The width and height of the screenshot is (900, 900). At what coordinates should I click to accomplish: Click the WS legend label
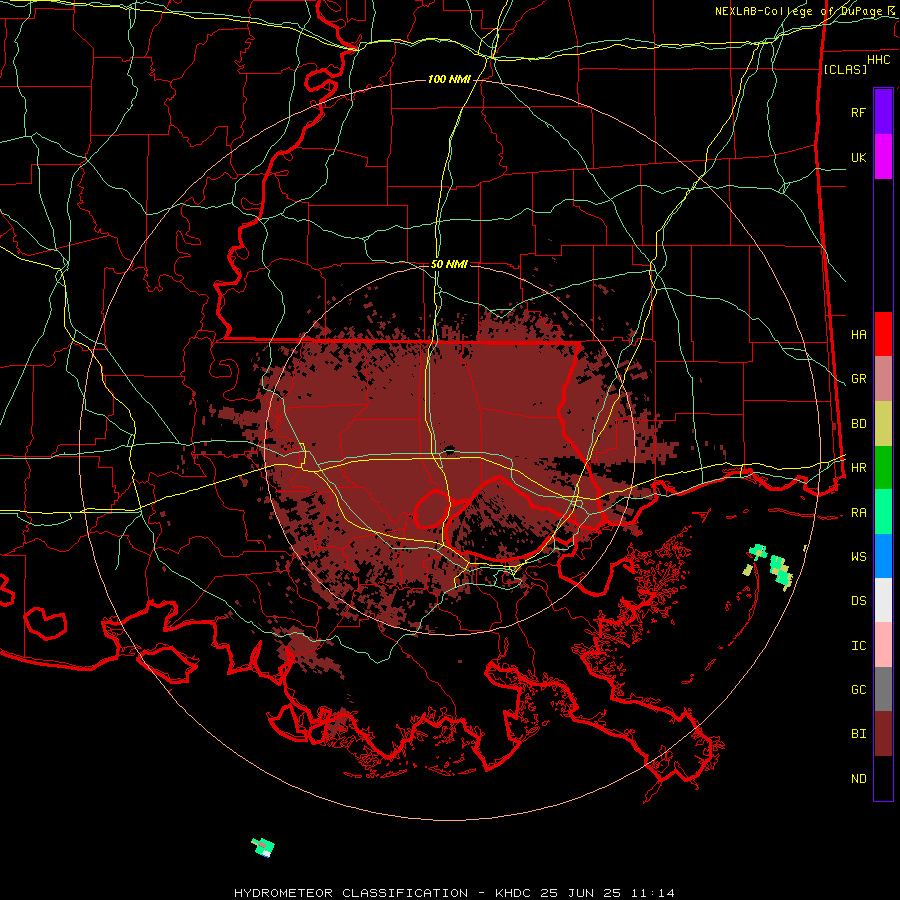pos(858,557)
